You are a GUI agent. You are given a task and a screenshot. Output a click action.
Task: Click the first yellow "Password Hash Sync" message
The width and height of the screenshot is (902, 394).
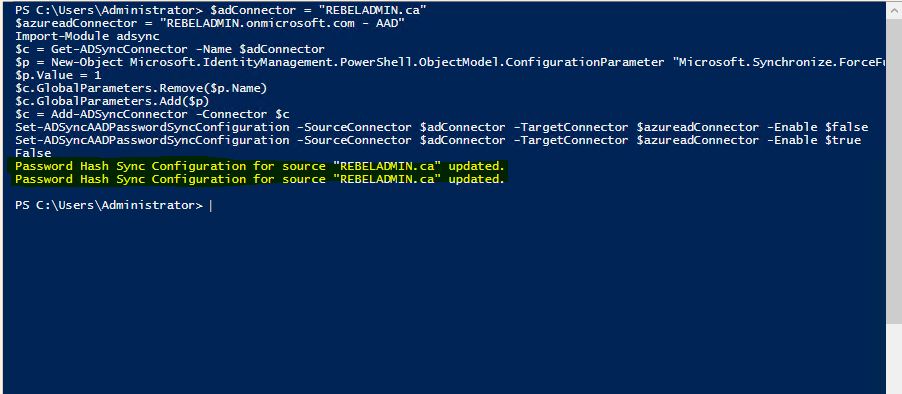click(x=259, y=166)
